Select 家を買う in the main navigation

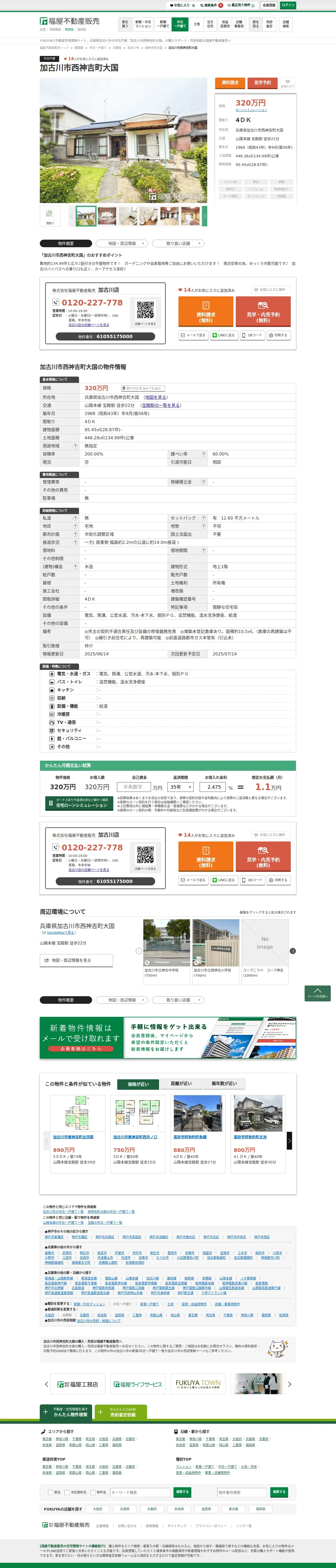(125, 24)
